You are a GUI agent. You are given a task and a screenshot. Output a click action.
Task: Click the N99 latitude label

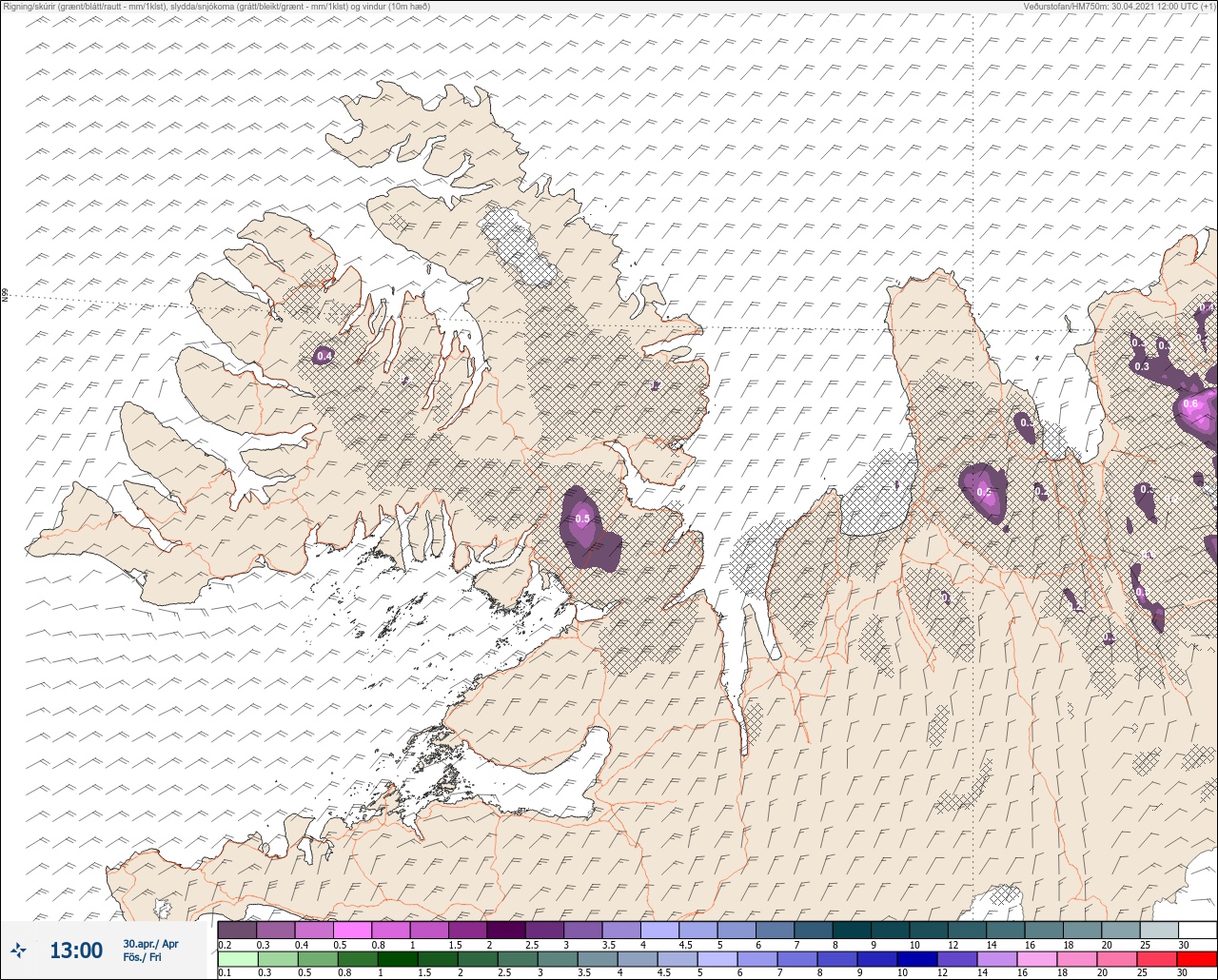coord(5,296)
